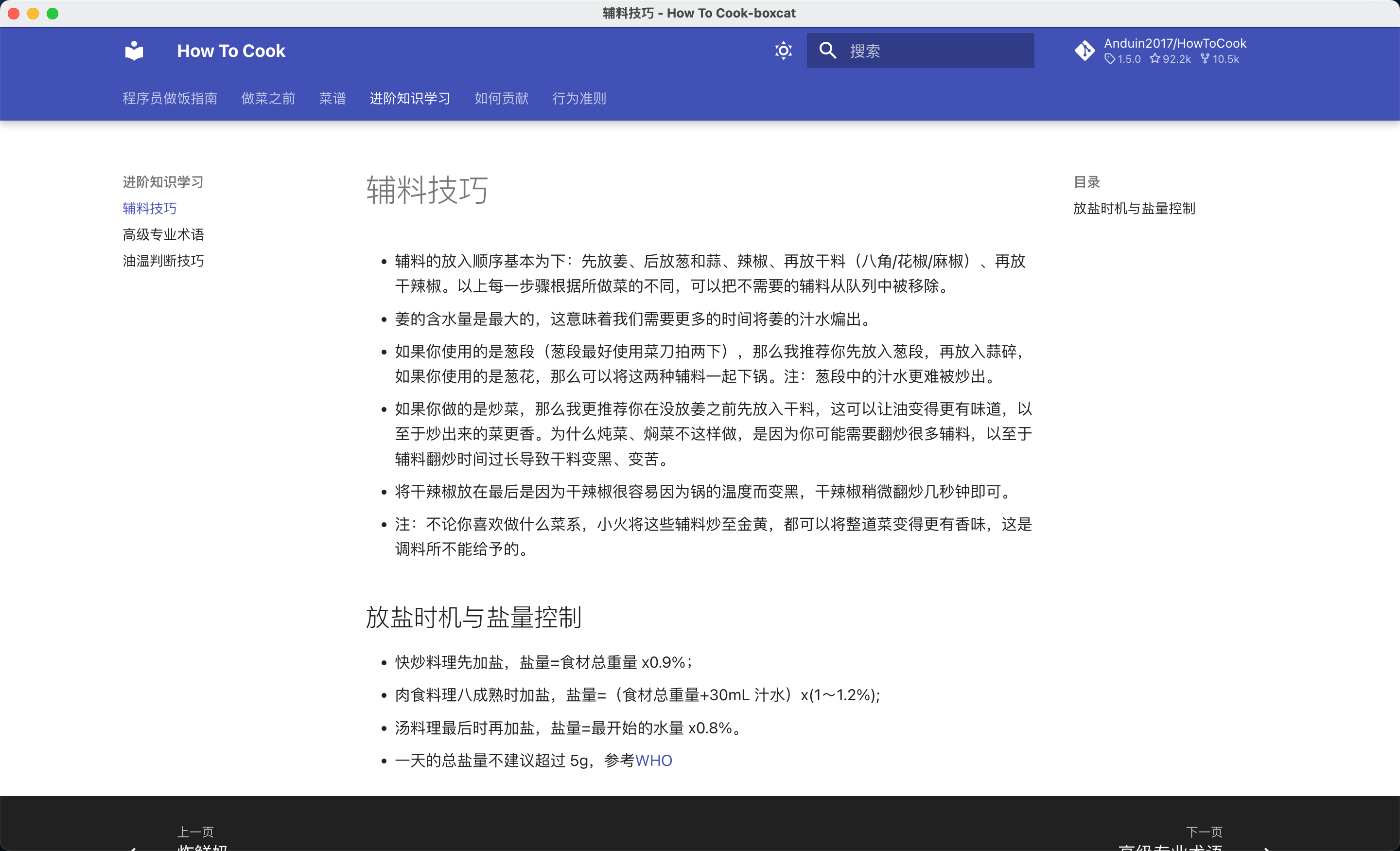Click the fork count icon showing 10.5k
Viewport: 1400px width, 851px height.
(1205, 58)
